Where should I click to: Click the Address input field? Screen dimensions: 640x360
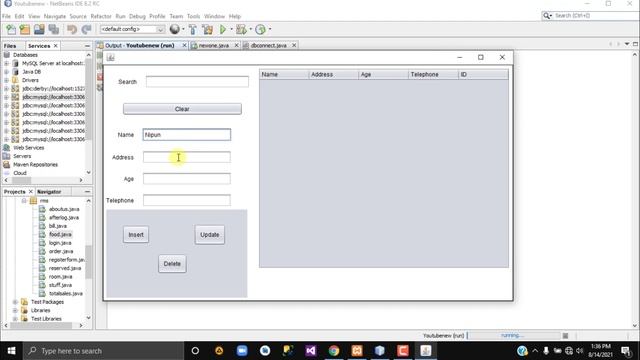tap(187, 157)
